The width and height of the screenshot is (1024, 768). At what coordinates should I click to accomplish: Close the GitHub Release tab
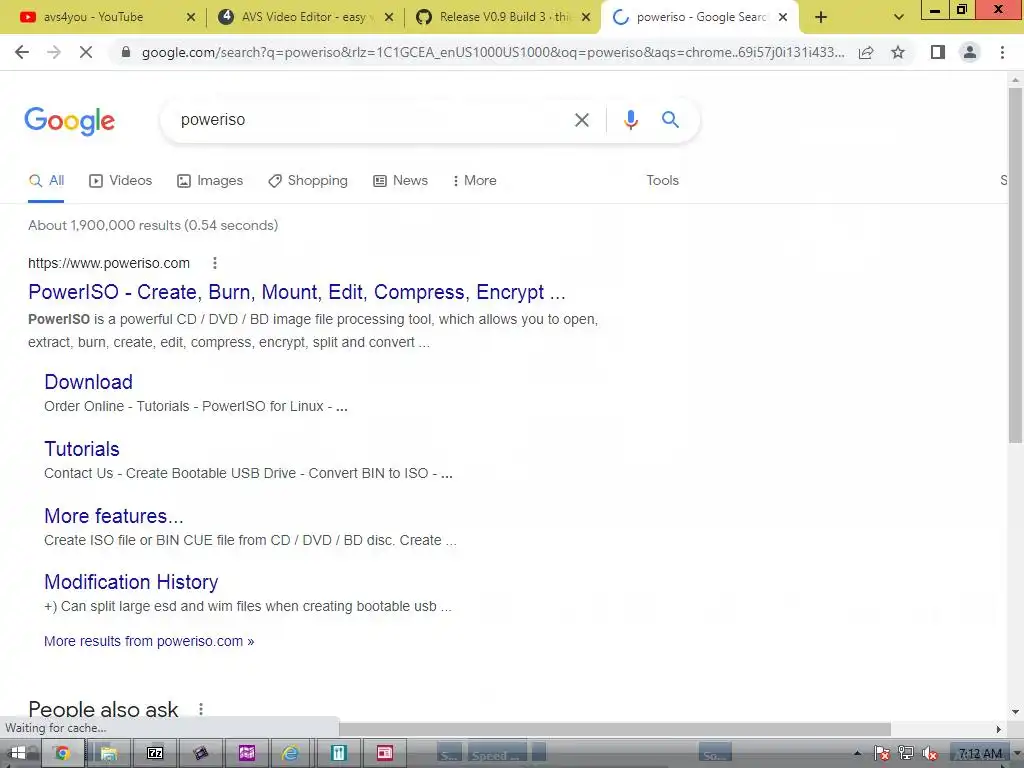pos(586,17)
